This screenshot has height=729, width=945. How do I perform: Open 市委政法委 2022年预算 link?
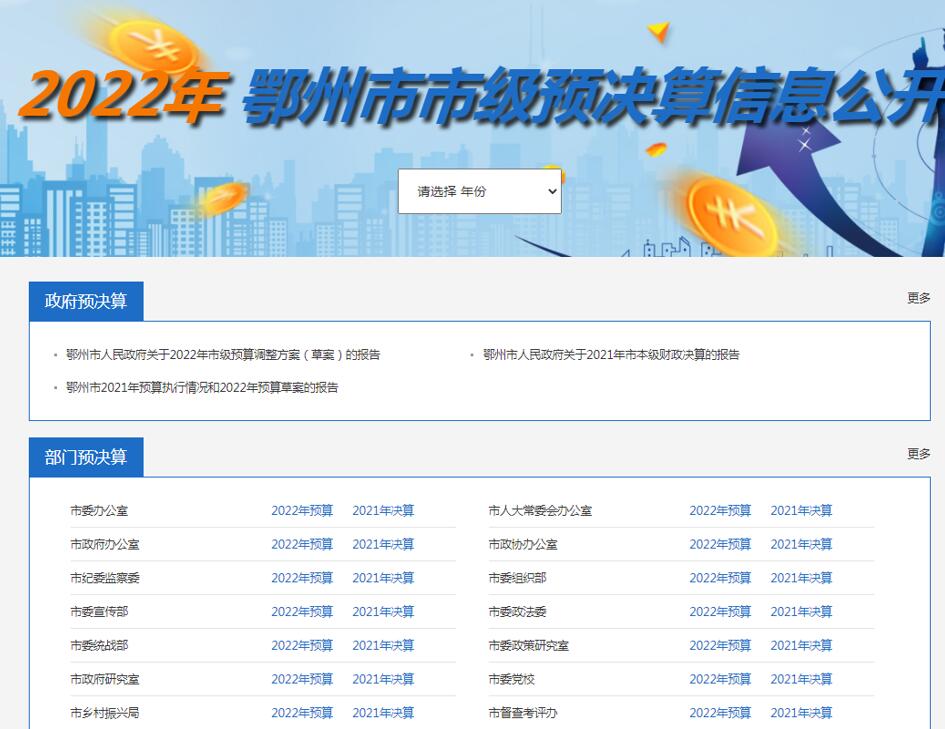(x=720, y=612)
